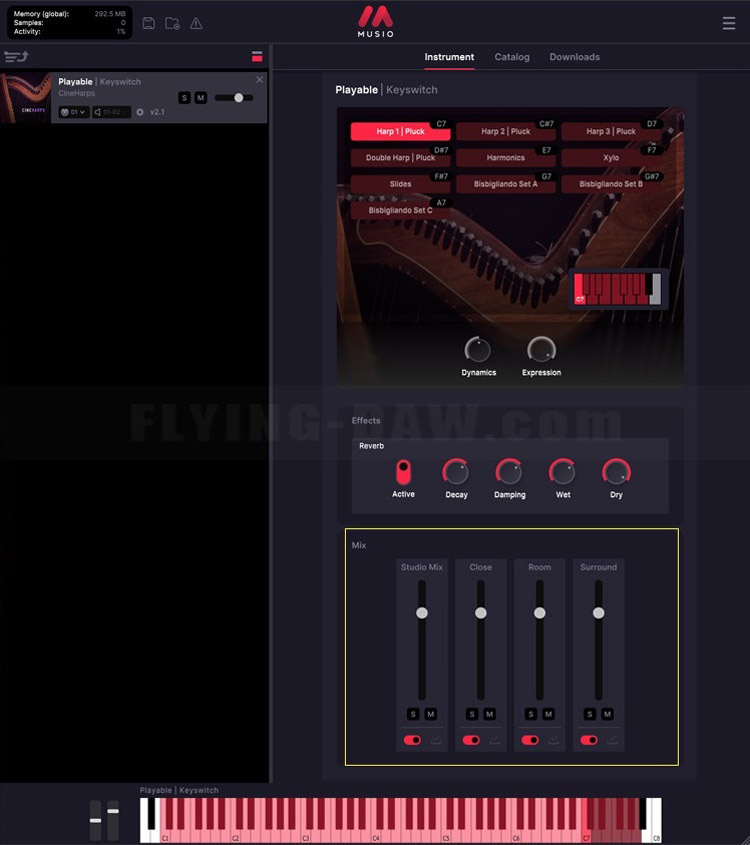Toggle the Room mic enable switch
750x845 pixels.
coord(530,740)
